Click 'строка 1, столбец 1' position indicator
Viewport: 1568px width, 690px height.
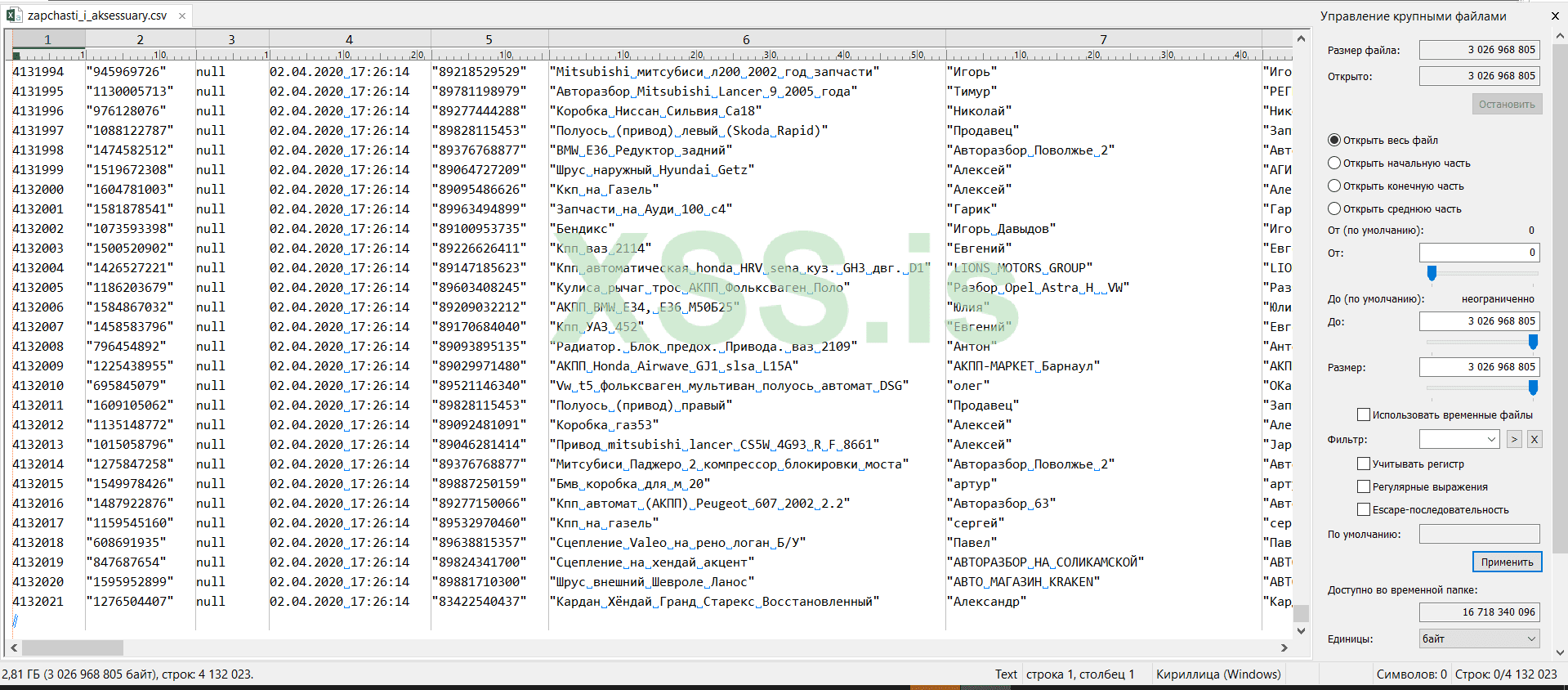coord(1080,674)
